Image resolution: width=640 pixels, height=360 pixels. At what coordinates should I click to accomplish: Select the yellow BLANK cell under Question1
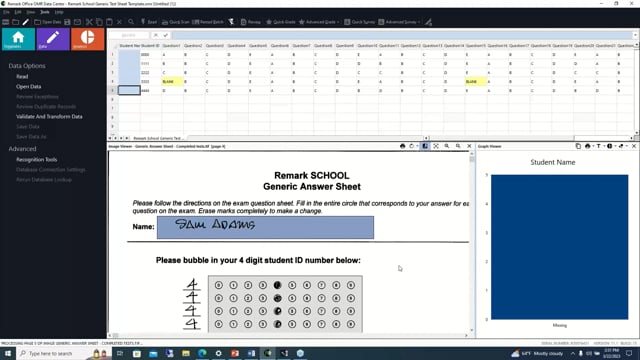pyautogui.click(x=172, y=82)
